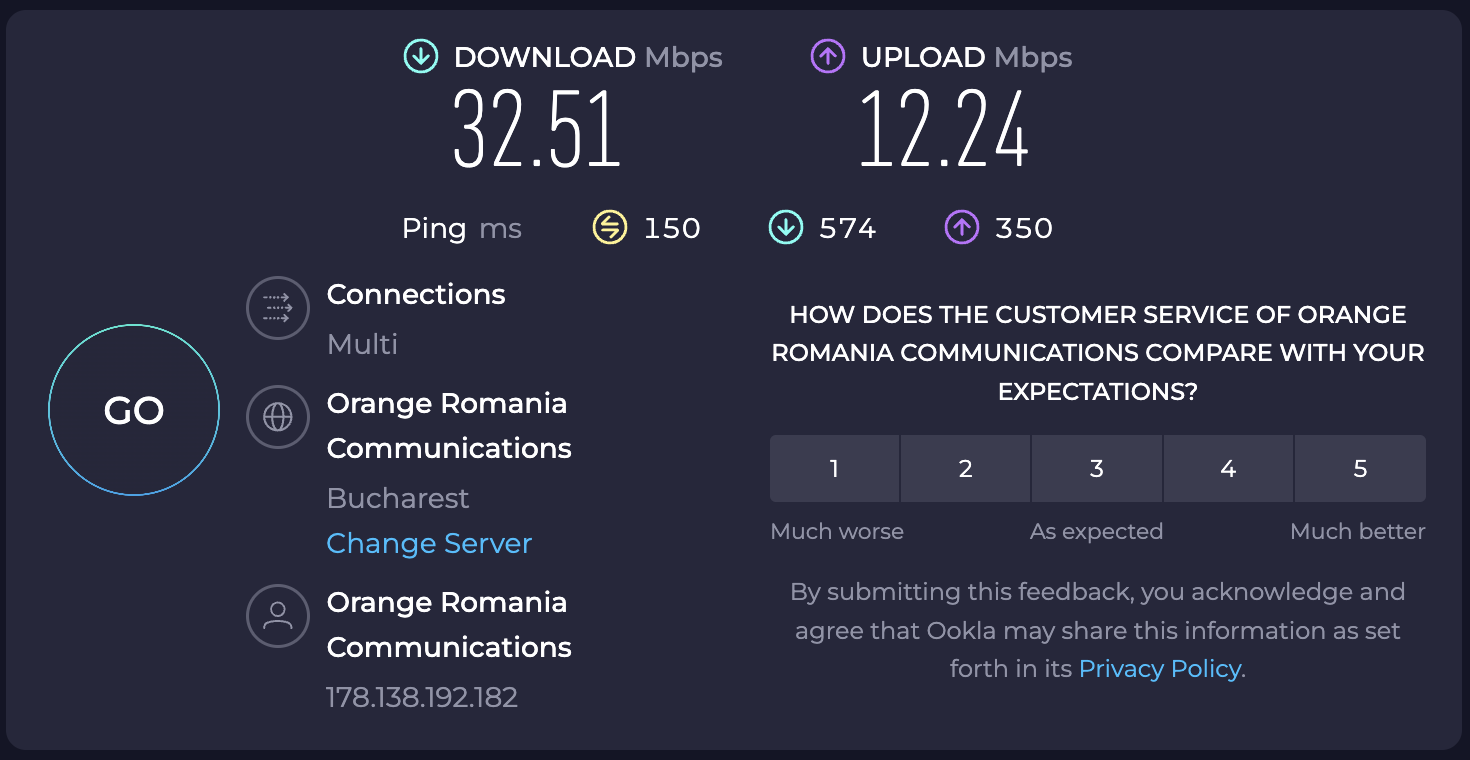1470x760 pixels.
Task: Click the yellow idle ping icon
Action: coord(609,228)
